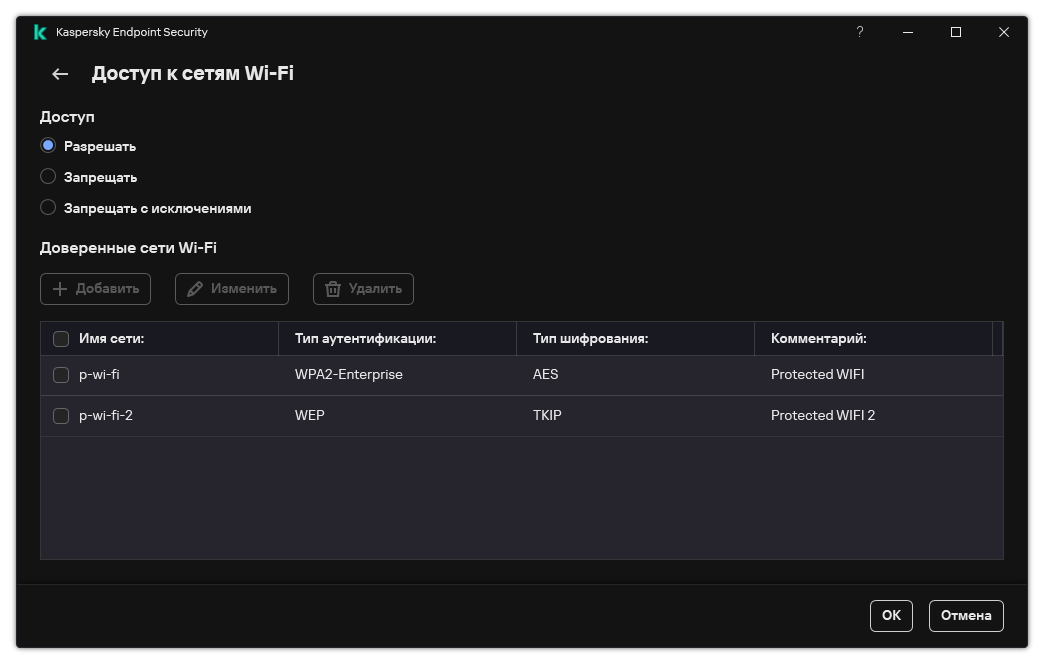The image size is (1044, 664).
Task: Check the p-wi-fi-2 network checkbox
Action: click(x=61, y=416)
